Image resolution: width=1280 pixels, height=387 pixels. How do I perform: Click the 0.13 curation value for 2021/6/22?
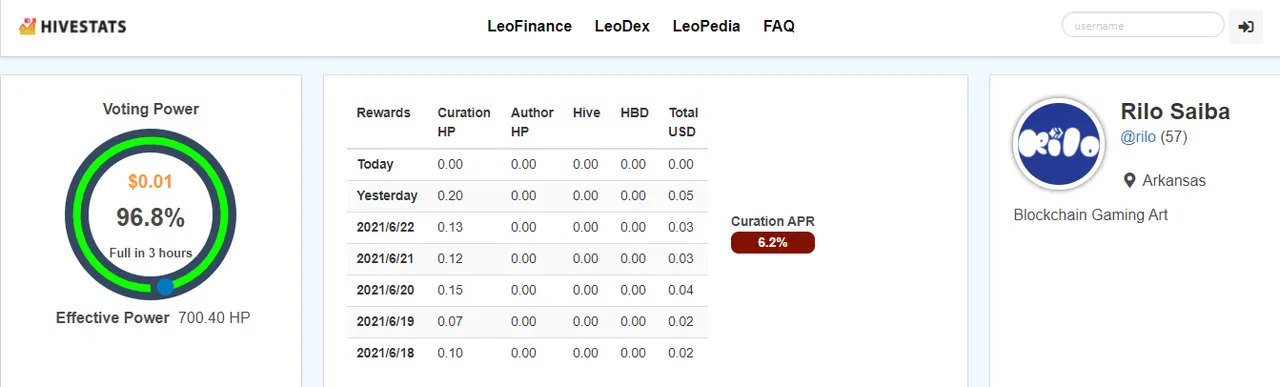tap(450, 227)
